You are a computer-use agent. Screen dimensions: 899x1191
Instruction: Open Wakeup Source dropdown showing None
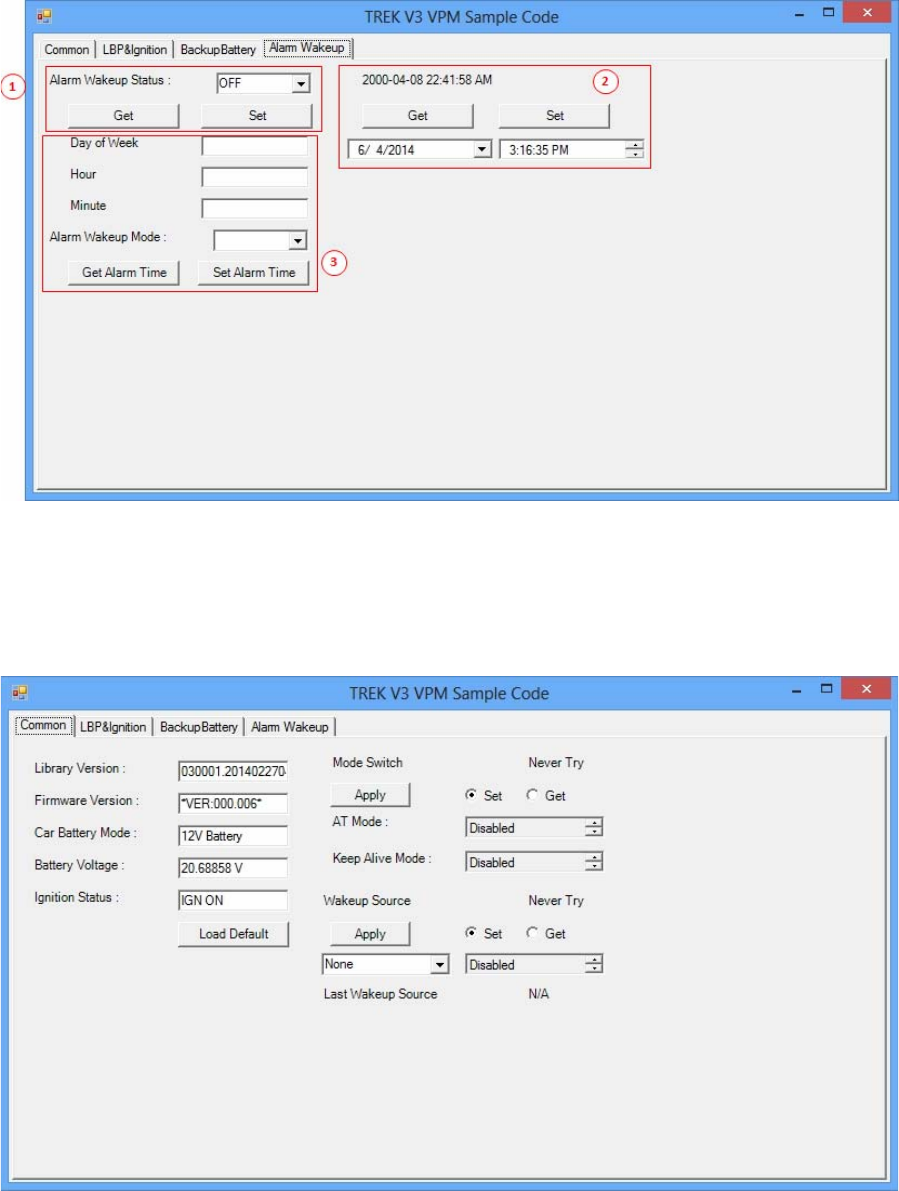[x=386, y=964]
